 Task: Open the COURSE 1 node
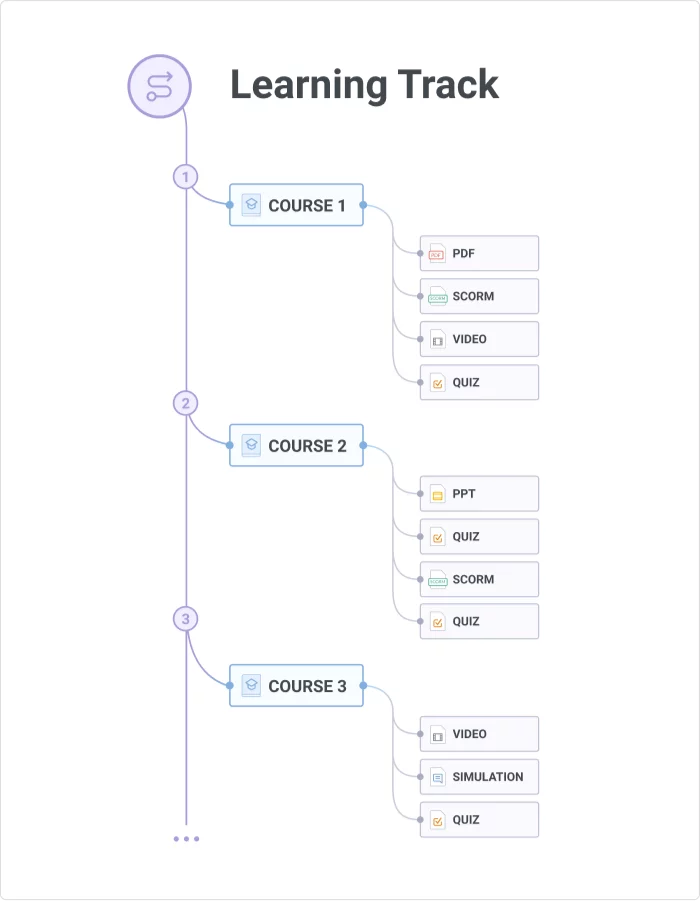(297, 205)
